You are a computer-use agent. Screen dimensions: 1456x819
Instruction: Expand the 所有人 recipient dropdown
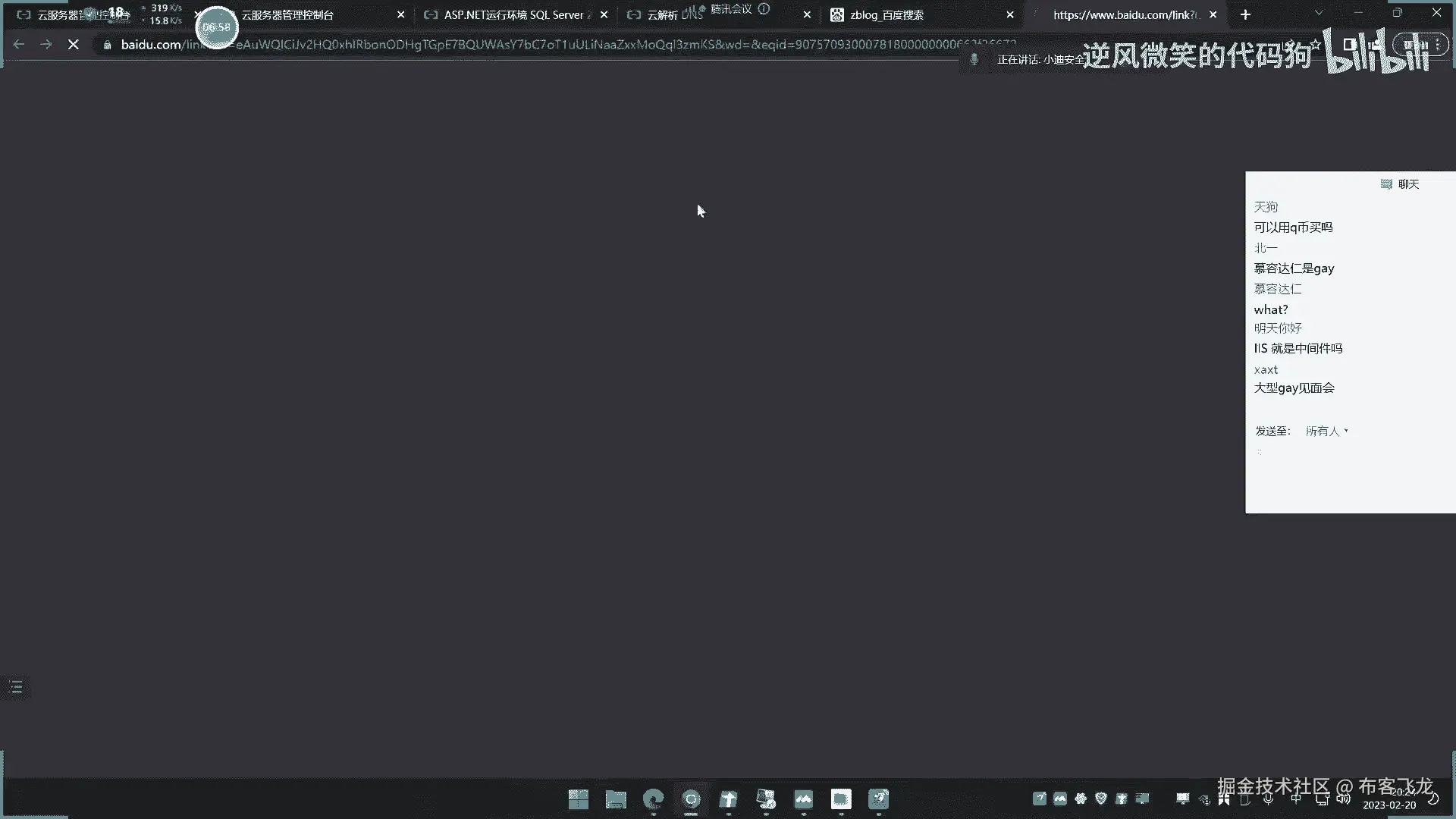click(1326, 431)
